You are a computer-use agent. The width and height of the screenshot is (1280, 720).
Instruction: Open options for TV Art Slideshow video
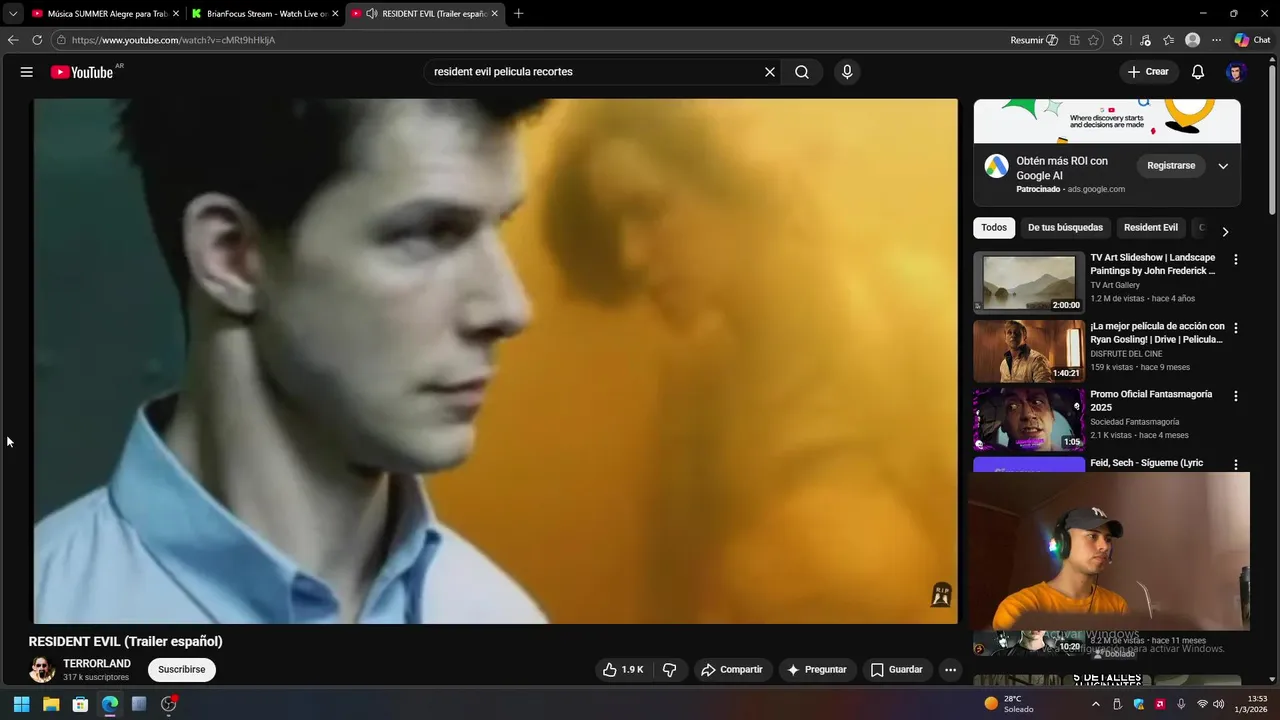click(1236, 260)
